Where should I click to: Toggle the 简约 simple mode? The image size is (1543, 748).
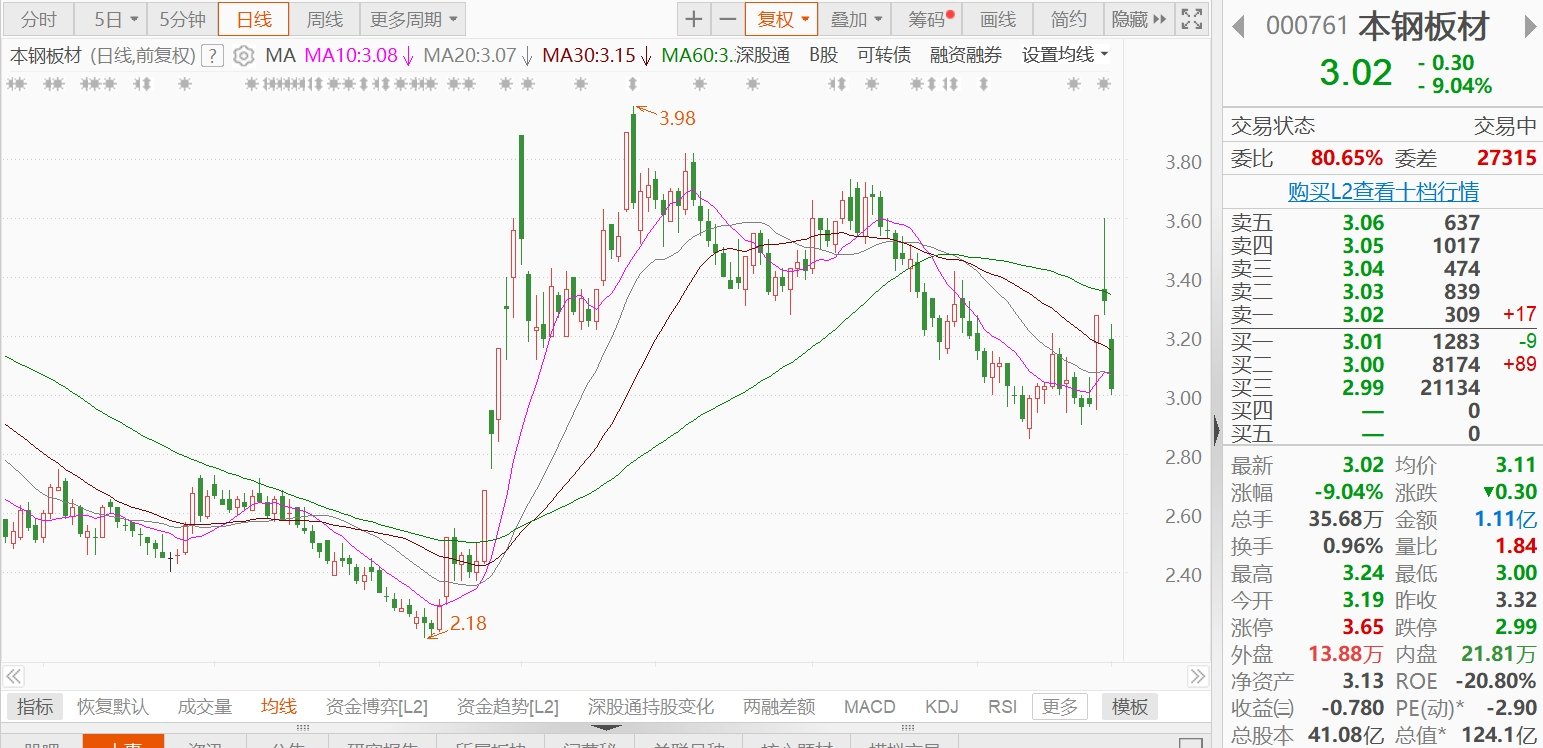[1068, 19]
